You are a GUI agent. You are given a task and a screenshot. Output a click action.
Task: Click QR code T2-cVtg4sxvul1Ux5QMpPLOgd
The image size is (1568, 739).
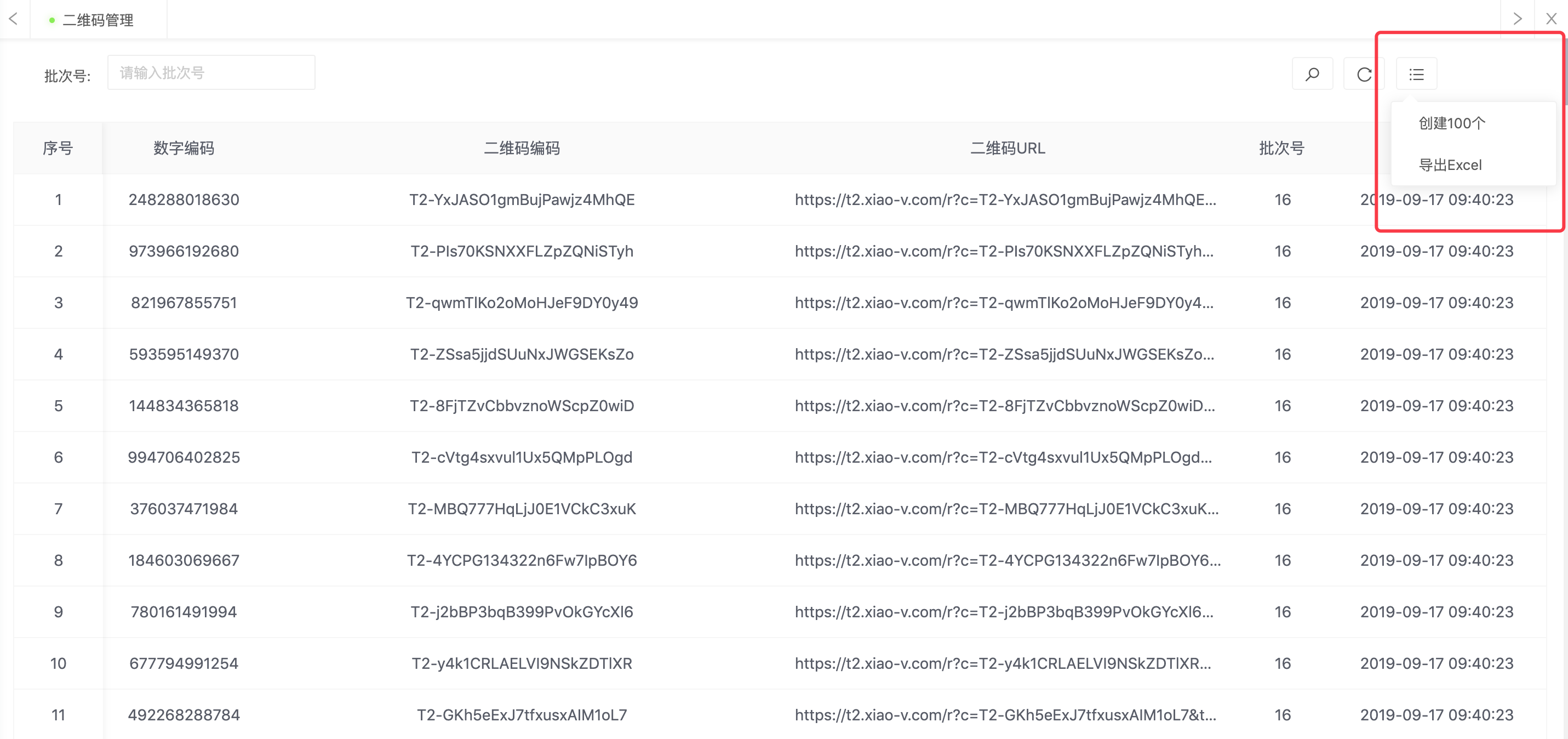click(522, 458)
